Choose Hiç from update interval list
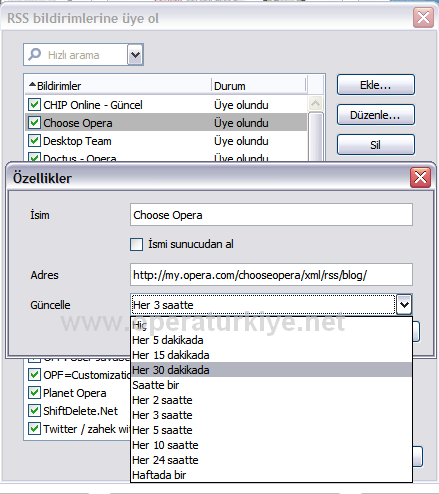439x494 pixels. pyautogui.click(x=271, y=325)
